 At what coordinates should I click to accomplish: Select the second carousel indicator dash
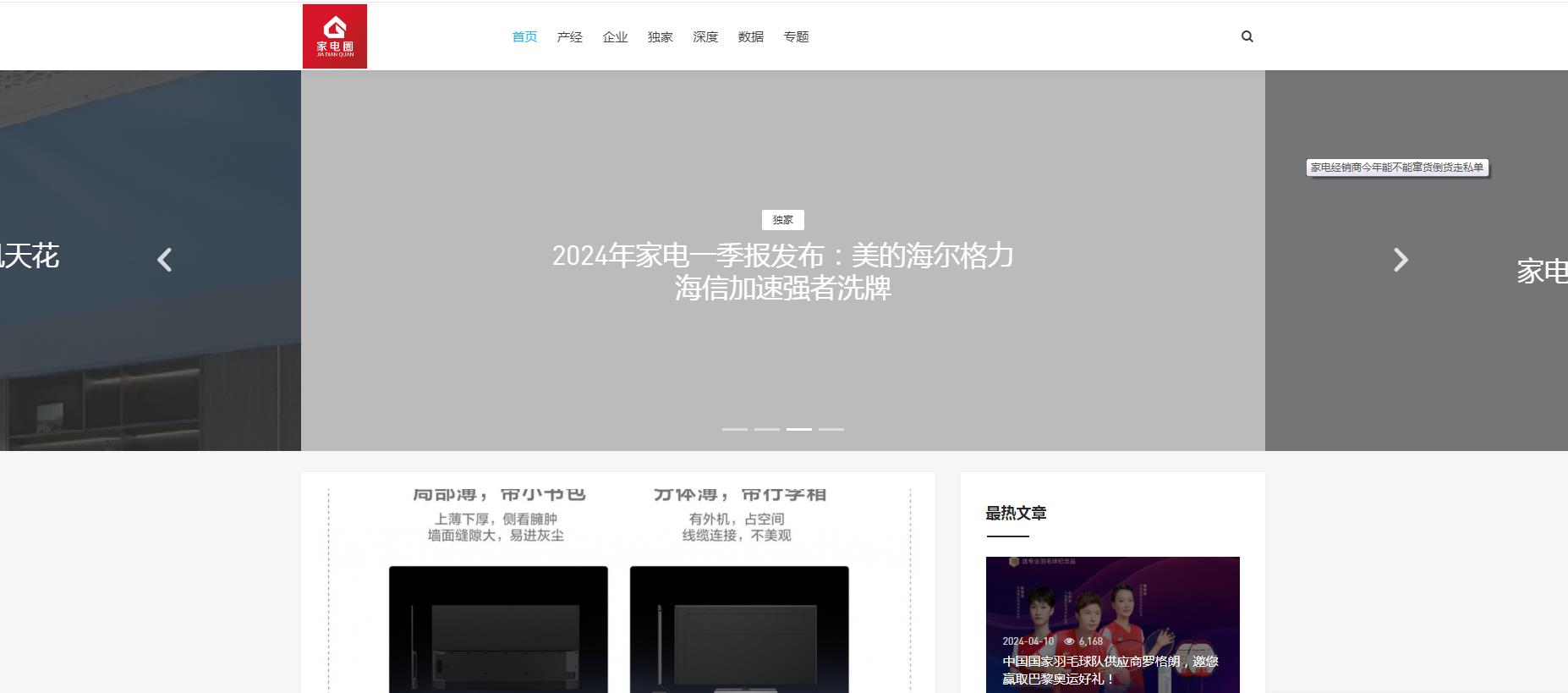tap(766, 429)
